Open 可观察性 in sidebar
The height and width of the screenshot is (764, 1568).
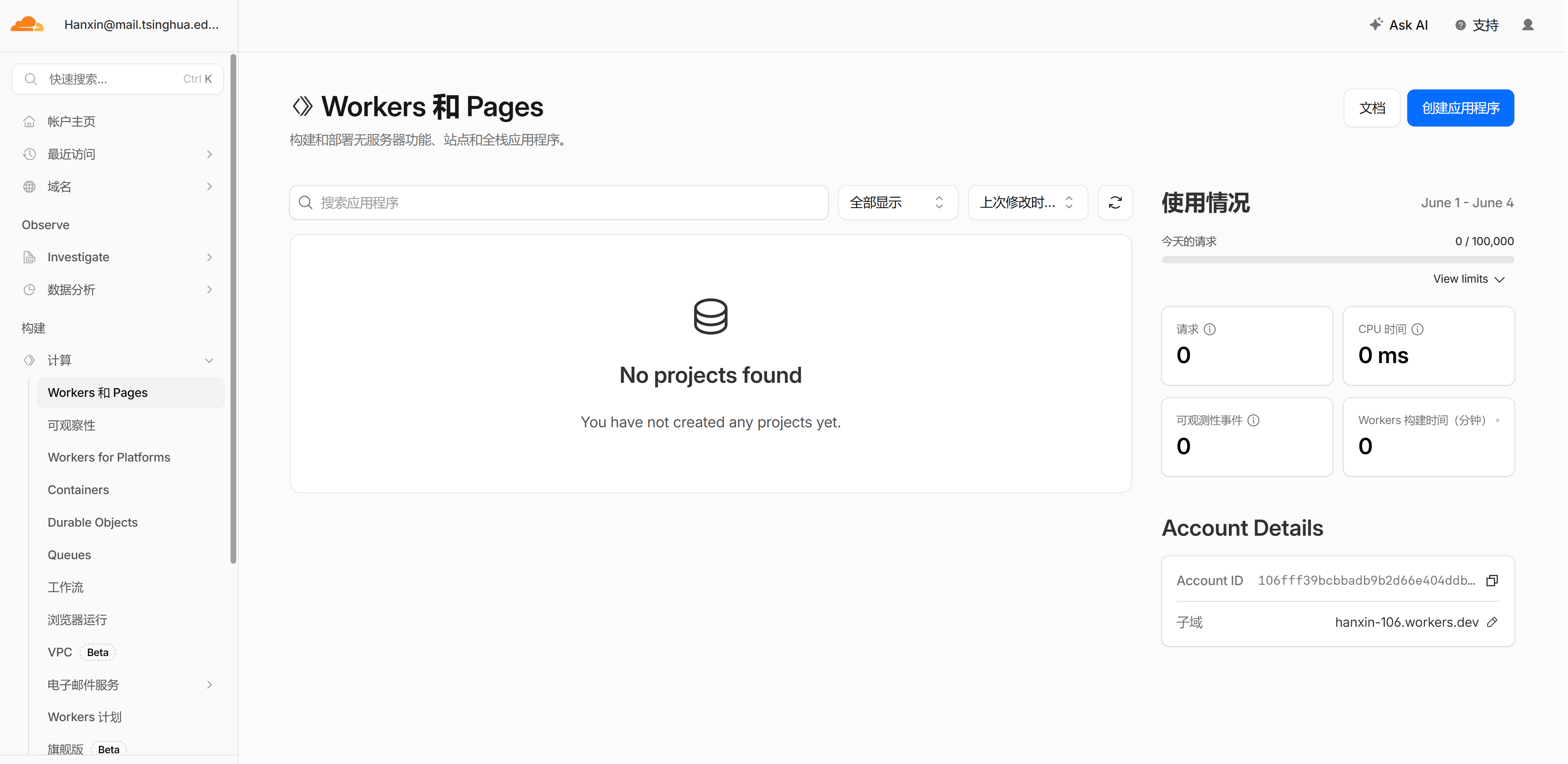point(72,425)
